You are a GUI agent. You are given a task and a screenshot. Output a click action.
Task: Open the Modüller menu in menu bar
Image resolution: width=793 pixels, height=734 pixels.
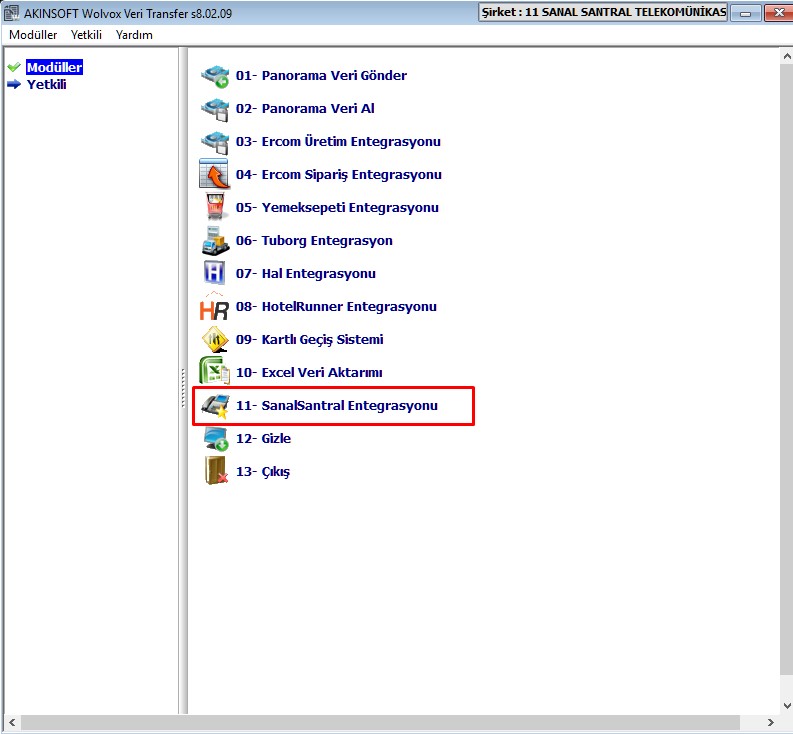click(x=33, y=35)
